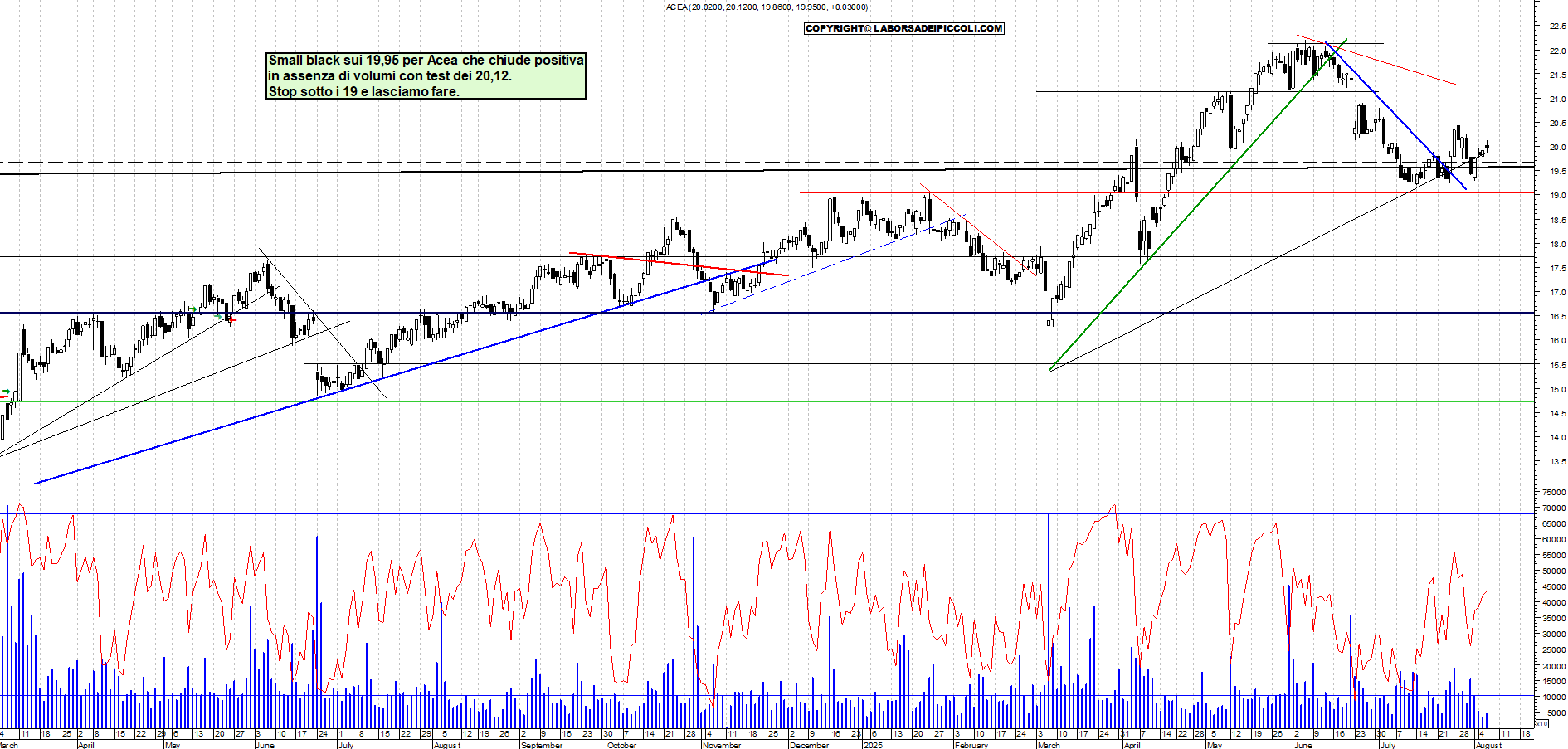The width and height of the screenshot is (1568, 749).
Task: Click the 22.5 price axis label
Action: (1557, 27)
